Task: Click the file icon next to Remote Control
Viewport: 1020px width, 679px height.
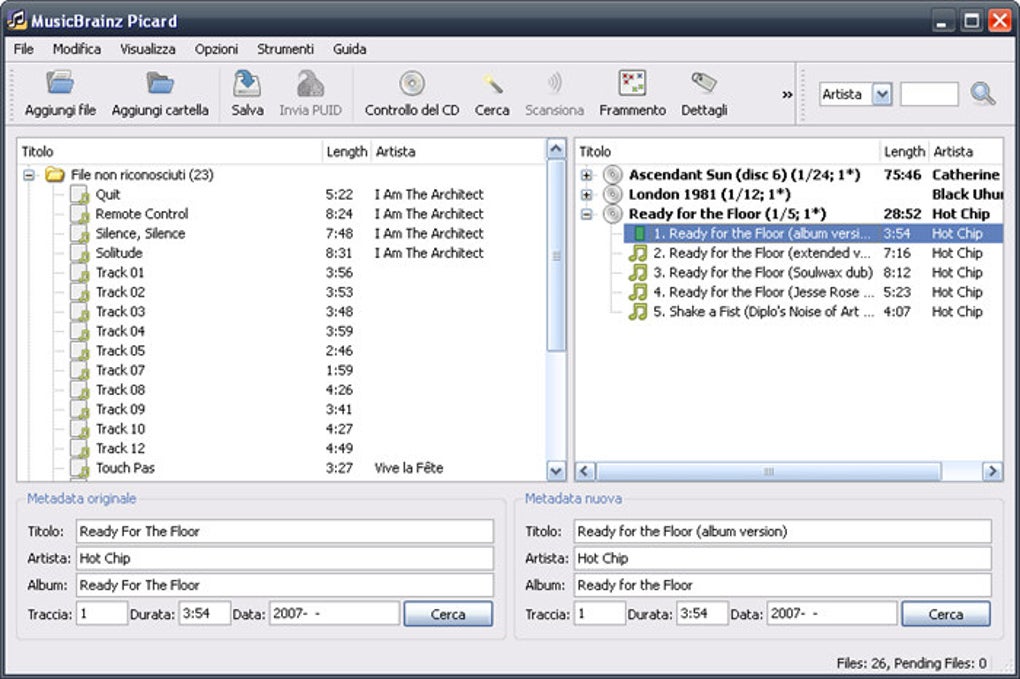Action: tap(79, 214)
